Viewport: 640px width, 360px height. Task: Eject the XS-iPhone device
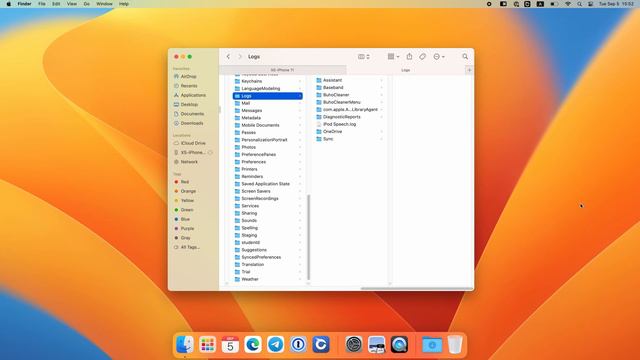tap(210, 153)
